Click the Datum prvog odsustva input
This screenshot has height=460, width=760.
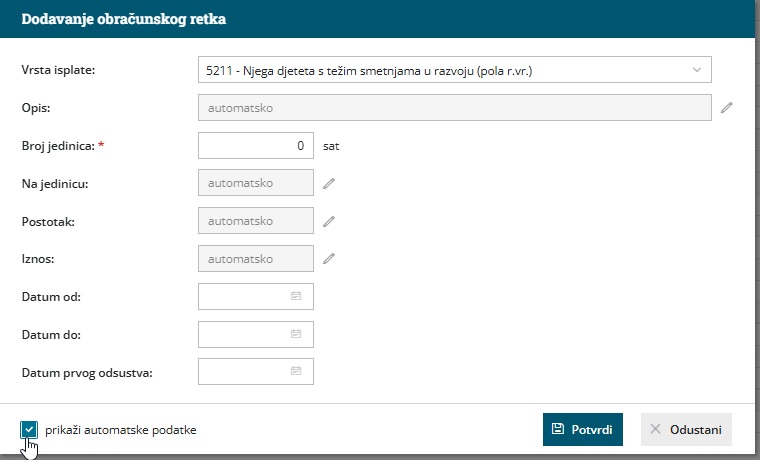(243, 371)
